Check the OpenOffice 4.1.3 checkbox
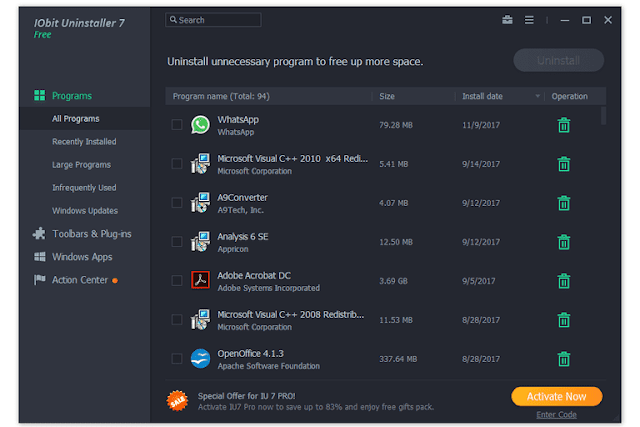640x427 pixels. 177,358
